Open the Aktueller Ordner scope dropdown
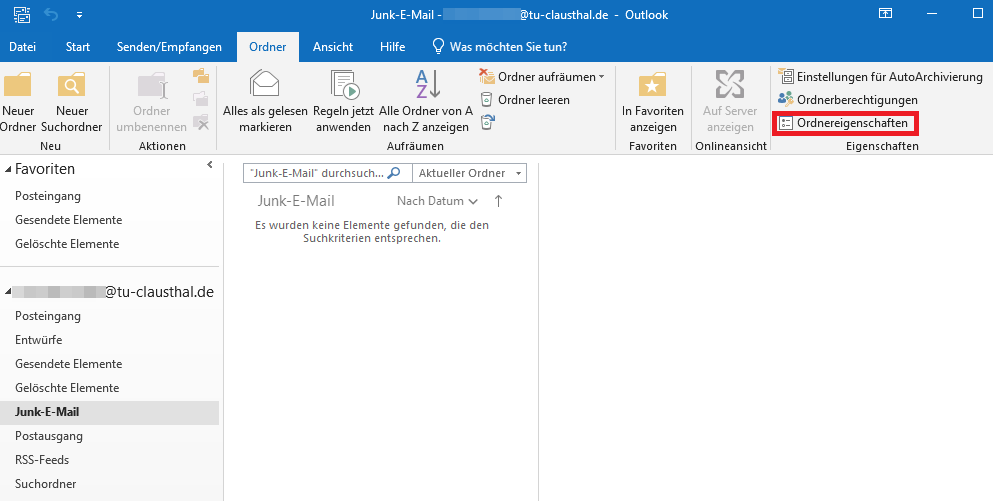Viewport: 993px width, 501px height. [x=518, y=173]
